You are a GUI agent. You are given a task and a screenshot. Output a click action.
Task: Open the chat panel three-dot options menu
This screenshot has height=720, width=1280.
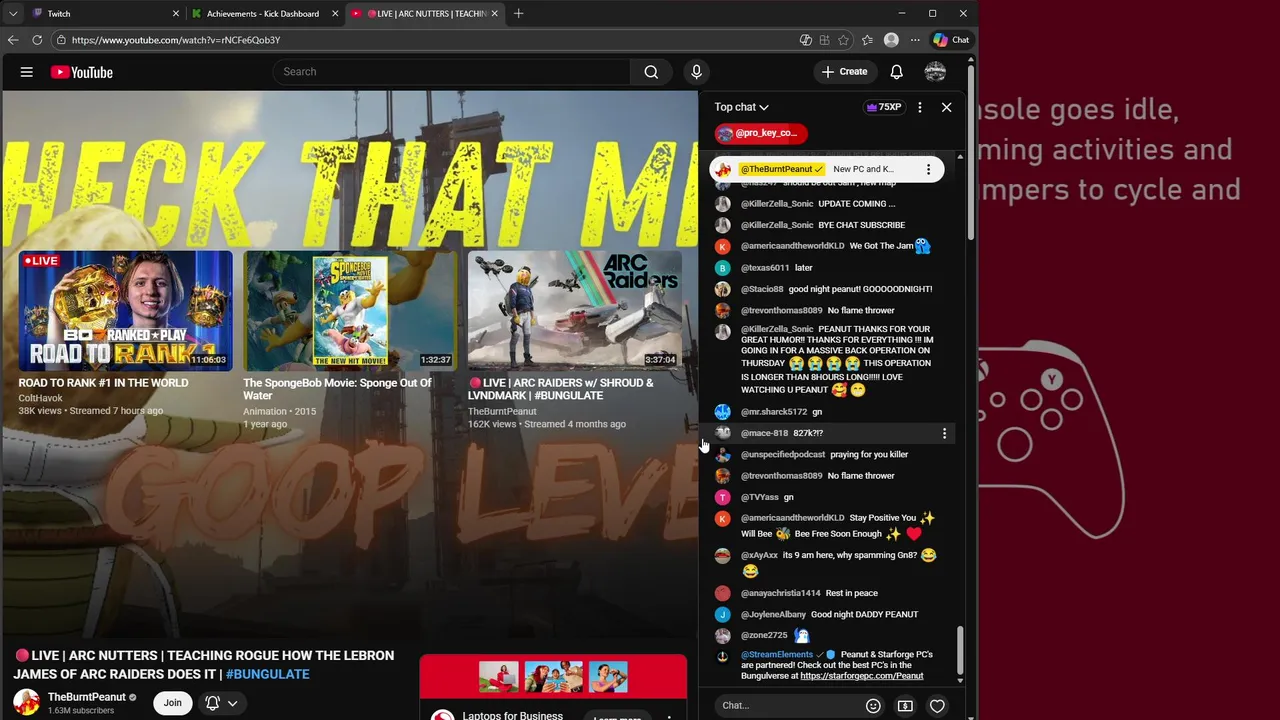point(920,107)
